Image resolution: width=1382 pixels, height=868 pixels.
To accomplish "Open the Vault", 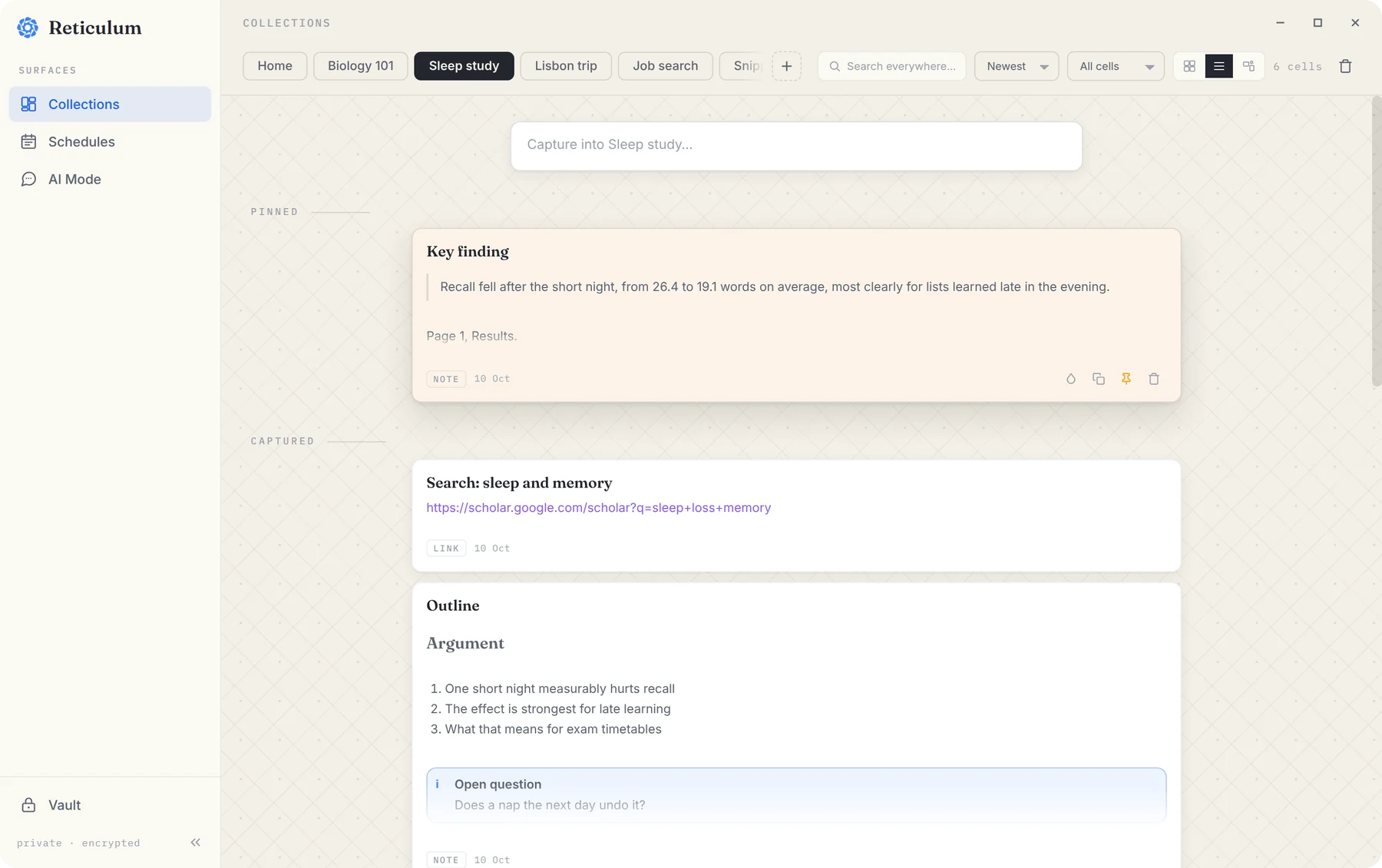I will pos(110,805).
